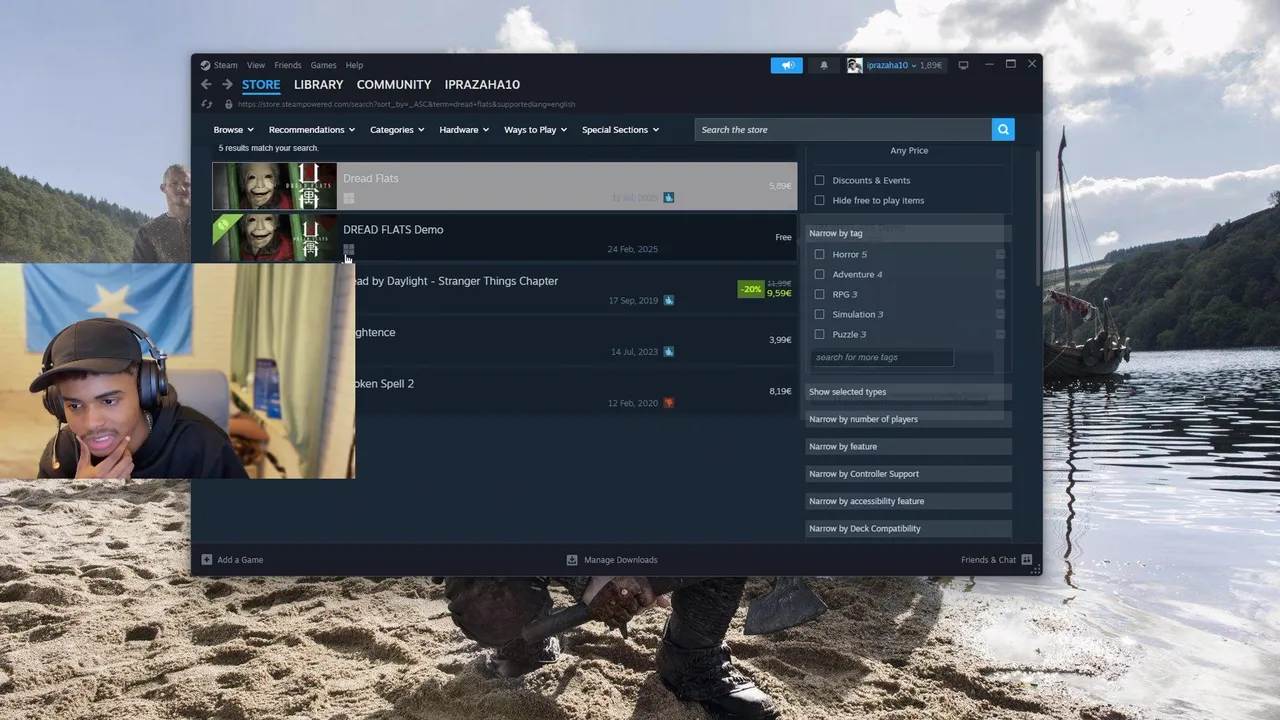
Task: Check the RPG tag filter
Action: click(819, 294)
